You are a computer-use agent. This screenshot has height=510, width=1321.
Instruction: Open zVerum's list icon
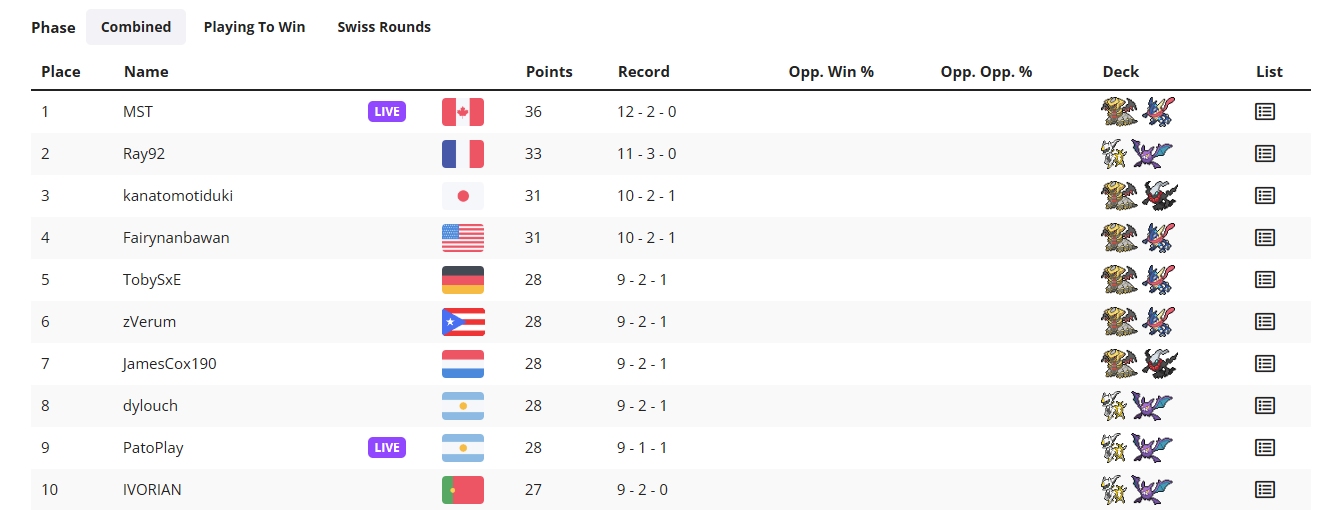coord(1264,322)
